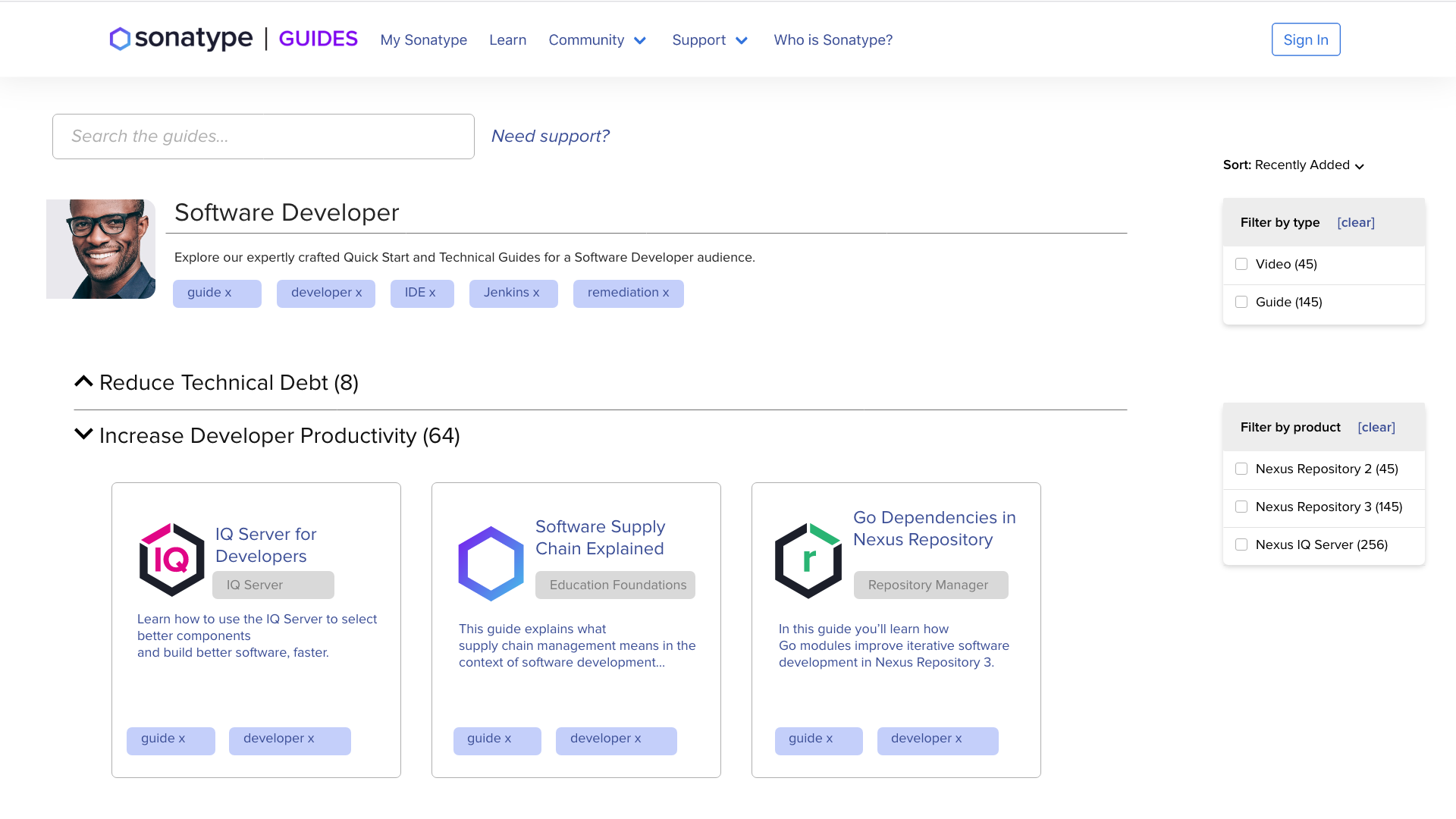1456x819 pixels.
Task: Click the Nexus Repository 'r' icon
Action: point(808,560)
